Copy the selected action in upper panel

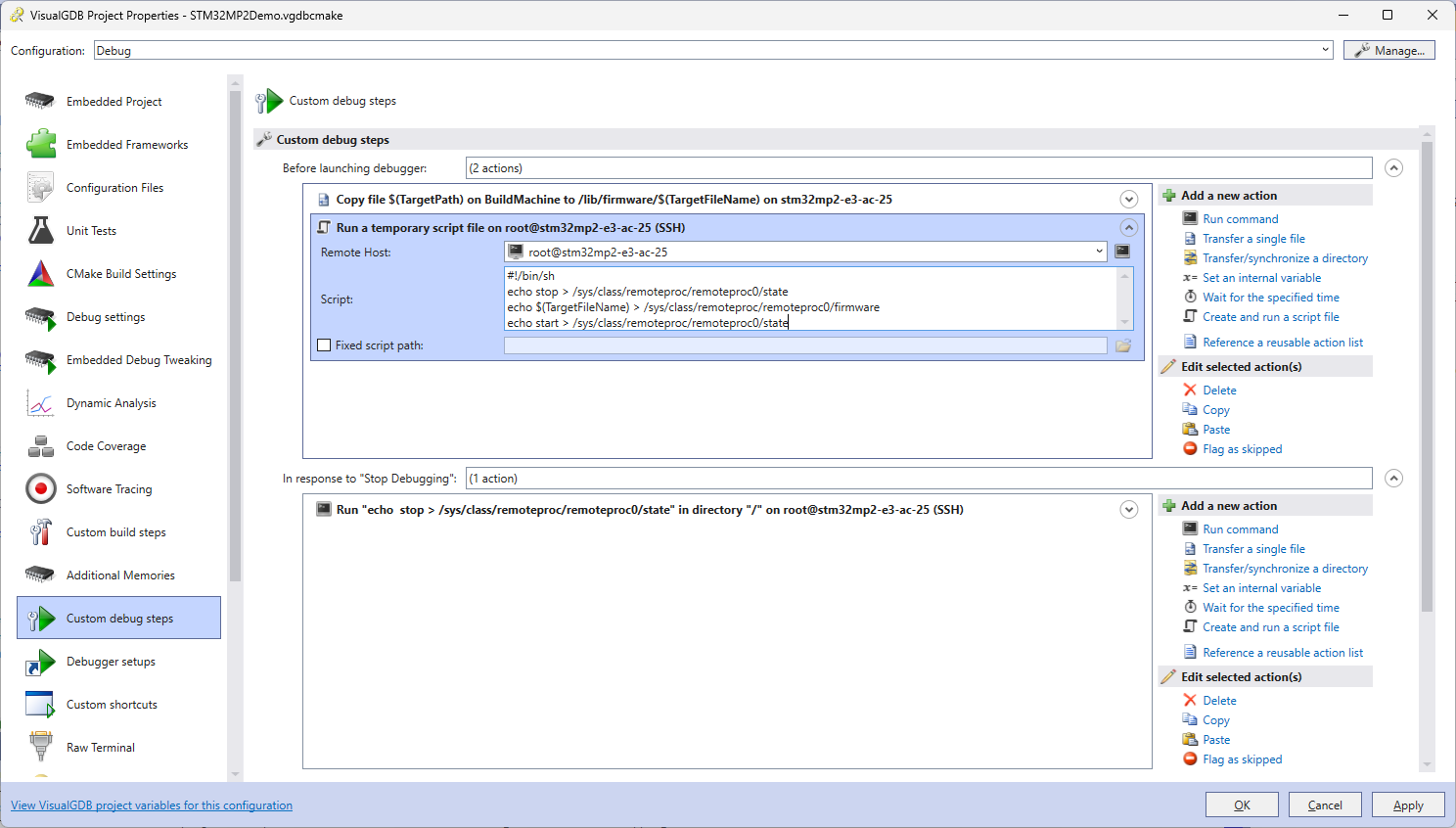tap(1216, 410)
